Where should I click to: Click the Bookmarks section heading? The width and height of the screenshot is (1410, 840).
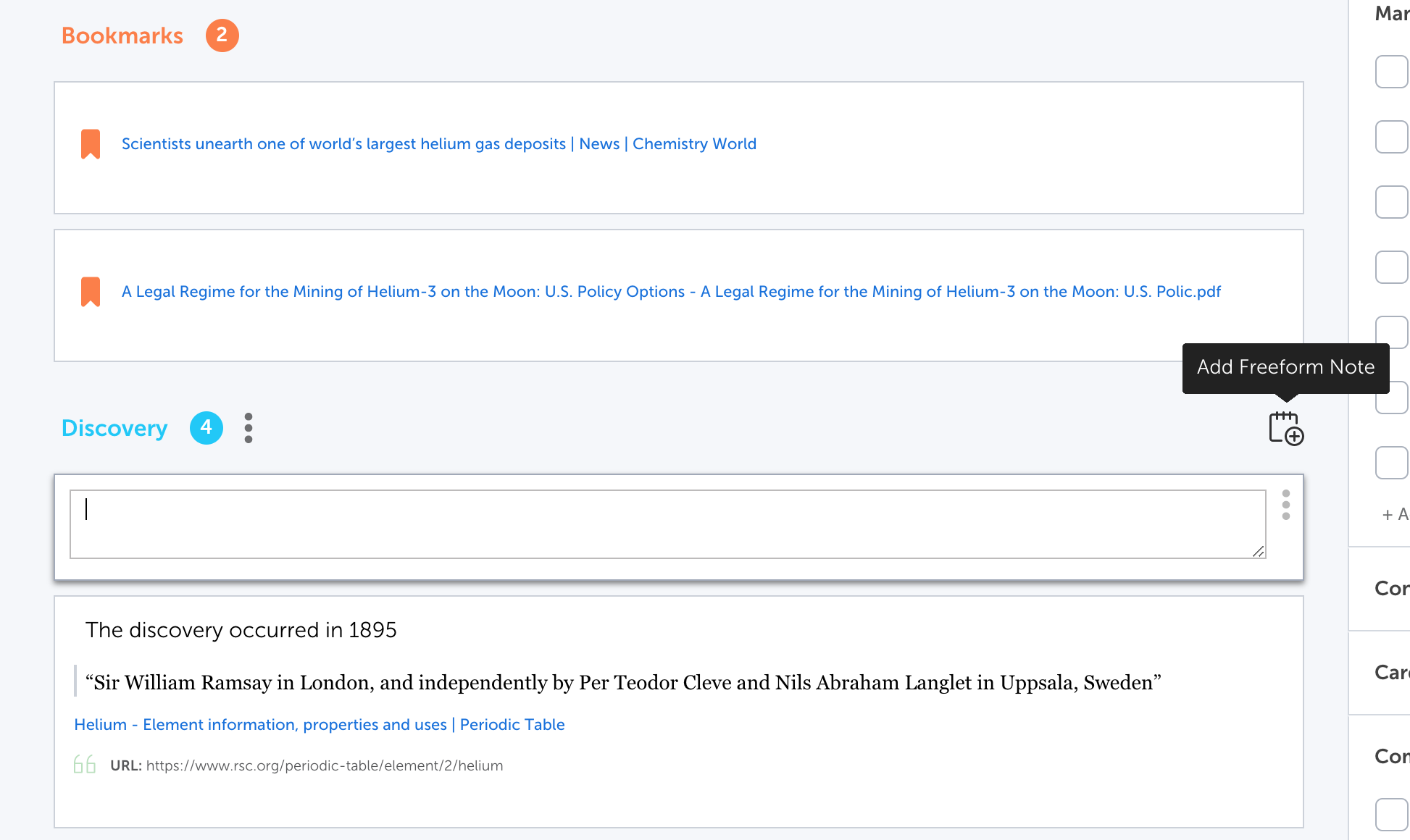[x=122, y=35]
